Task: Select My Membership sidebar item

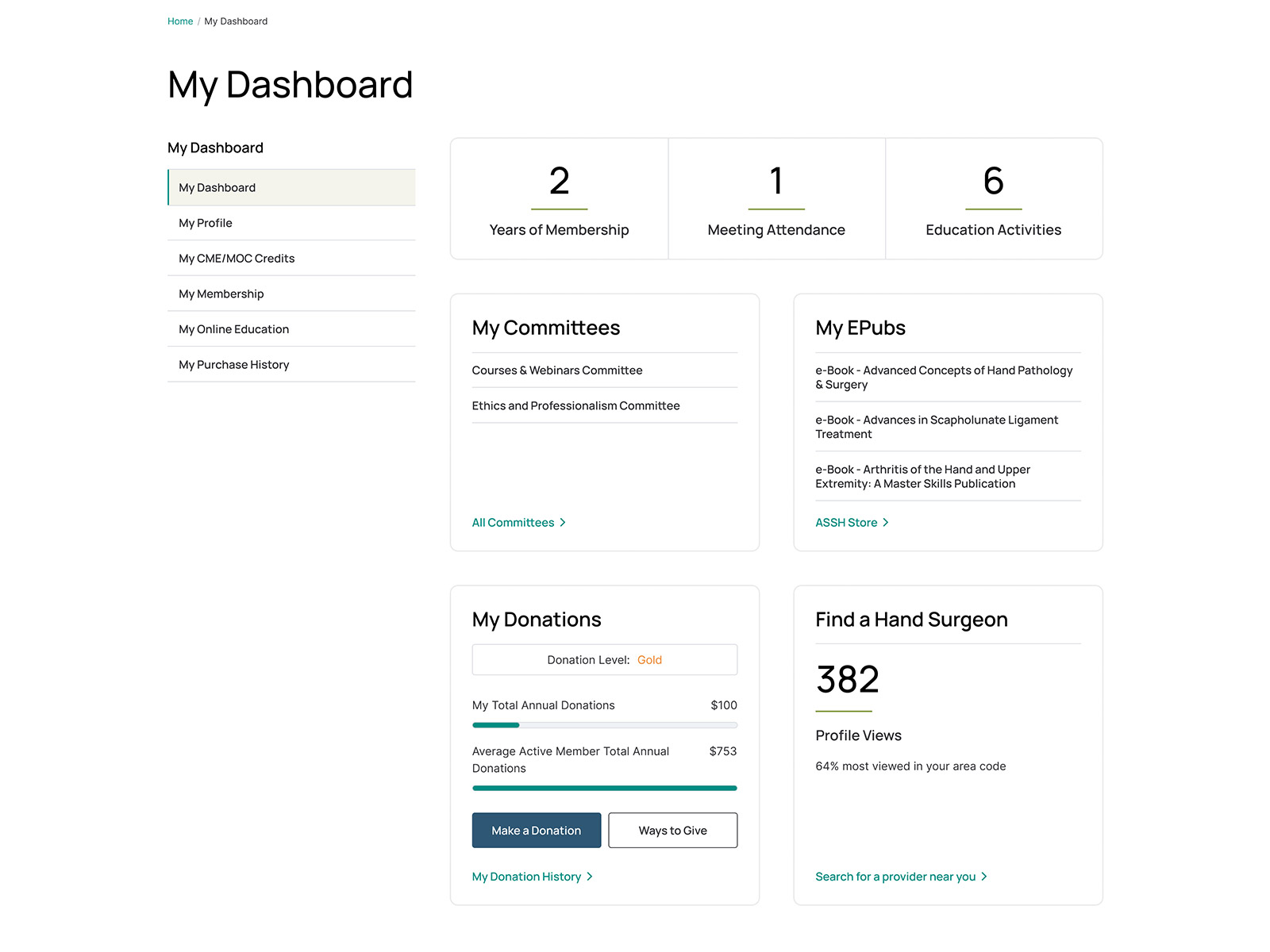Action: coord(221,294)
